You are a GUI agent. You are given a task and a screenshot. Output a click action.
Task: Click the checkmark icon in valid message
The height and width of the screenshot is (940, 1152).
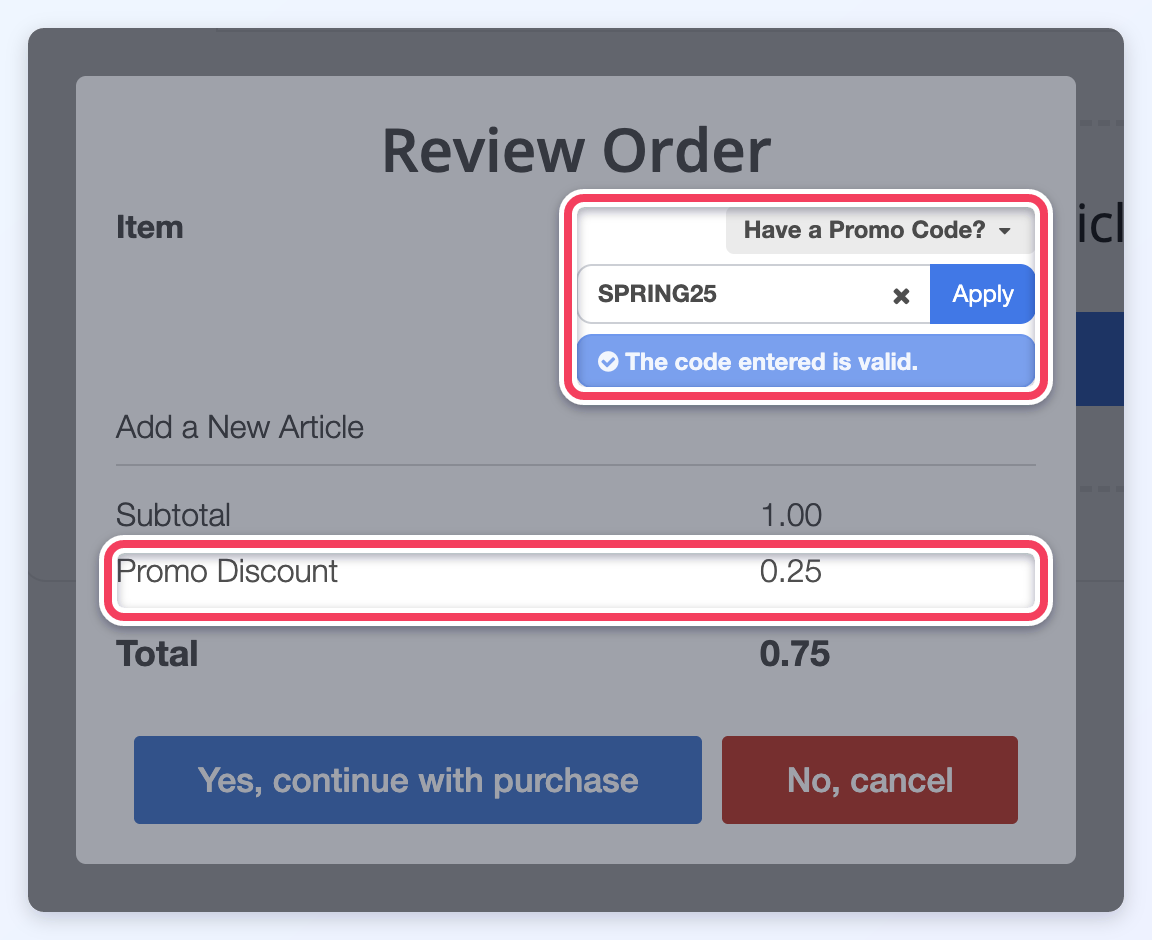pyautogui.click(x=608, y=361)
